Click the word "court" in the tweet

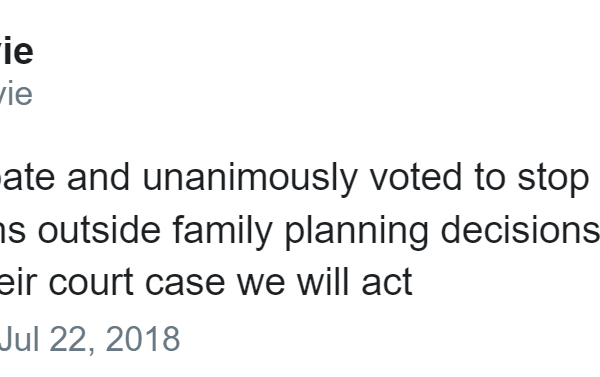(91, 282)
